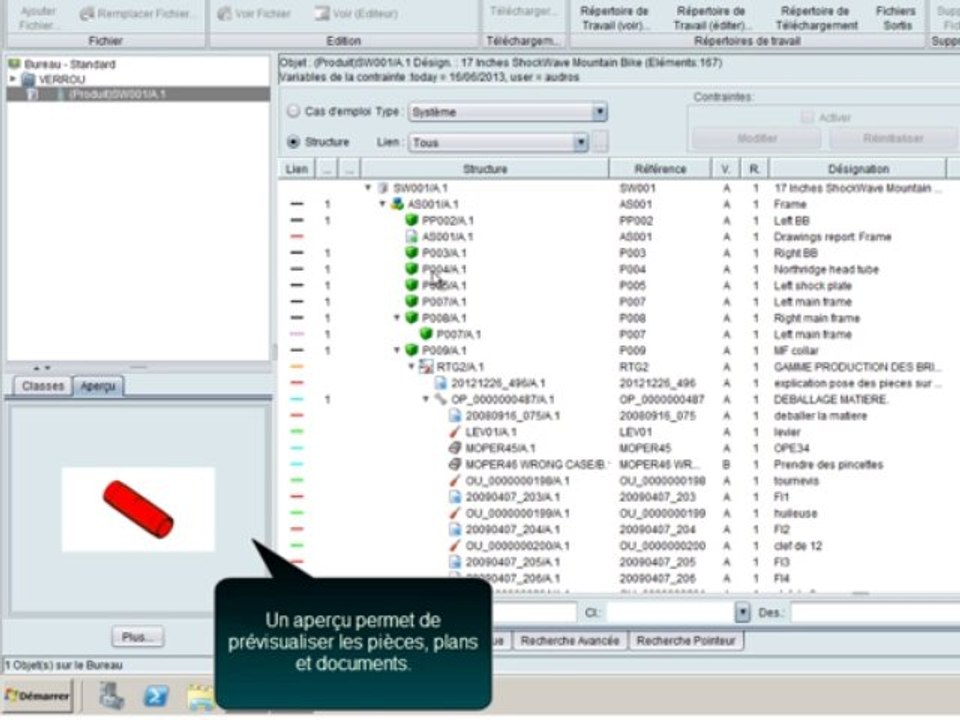Switch to the Aperçu tab
The width and height of the screenshot is (960, 720).
[98, 386]
